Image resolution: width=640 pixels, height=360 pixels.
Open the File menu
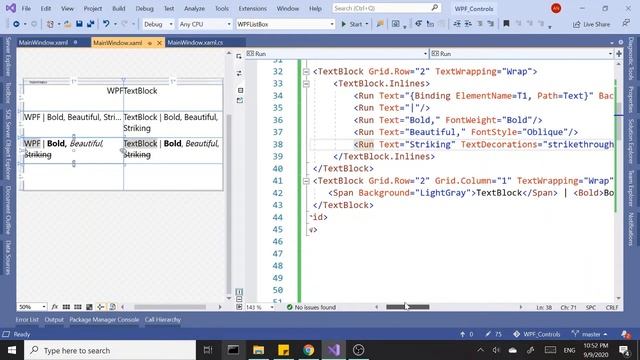(x=26, y=9)
